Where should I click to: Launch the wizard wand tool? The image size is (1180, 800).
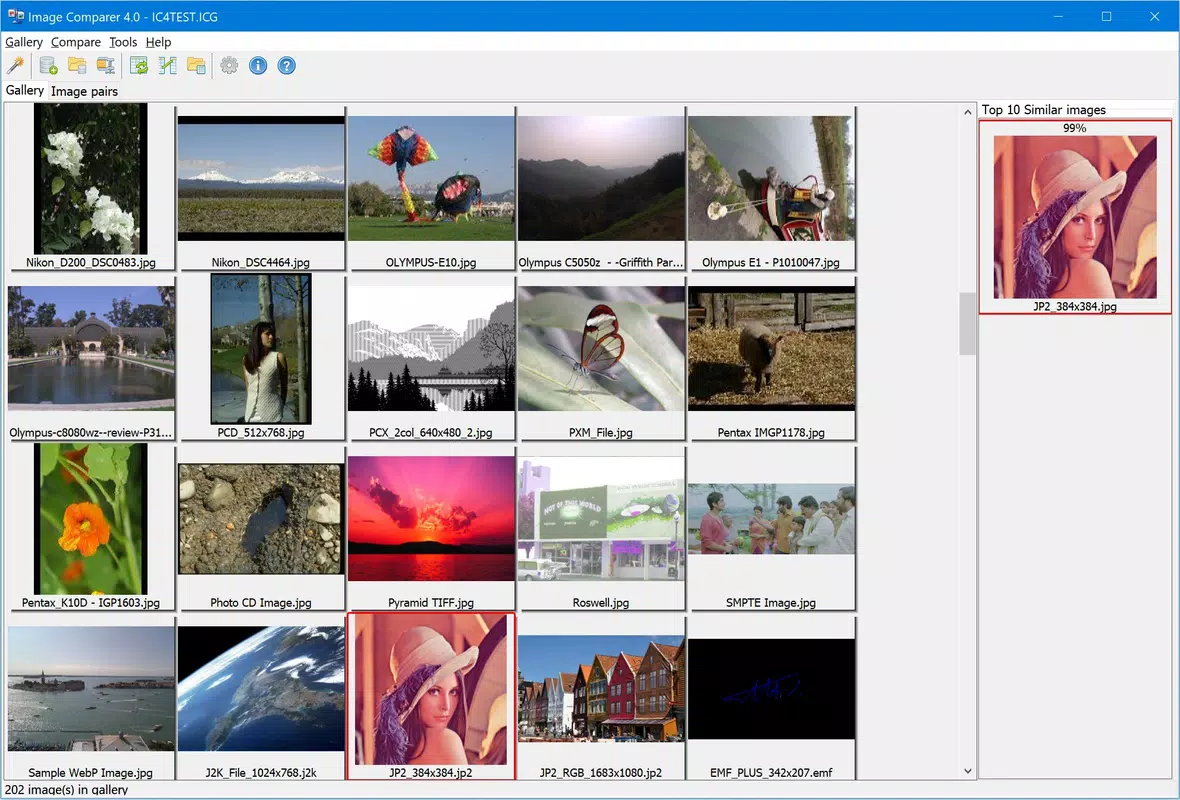pos(16,65)
